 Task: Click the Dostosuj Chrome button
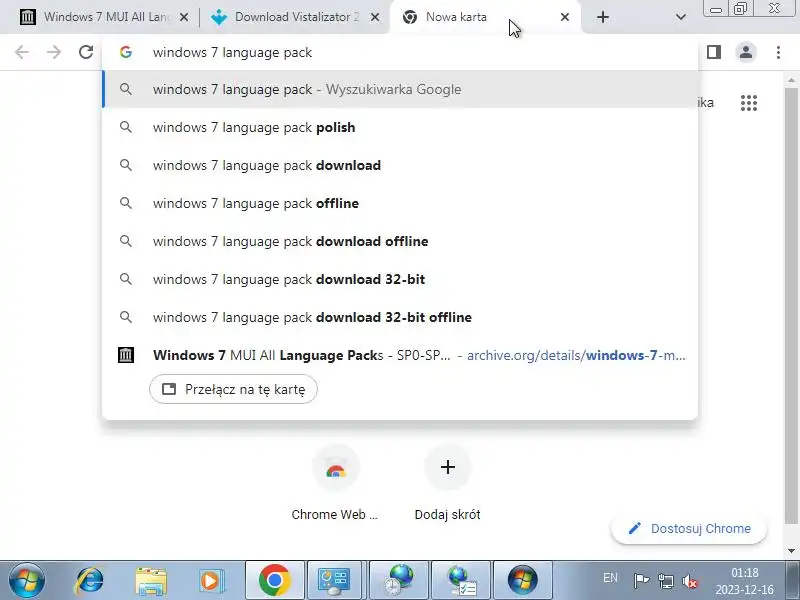tap(689, 529)
